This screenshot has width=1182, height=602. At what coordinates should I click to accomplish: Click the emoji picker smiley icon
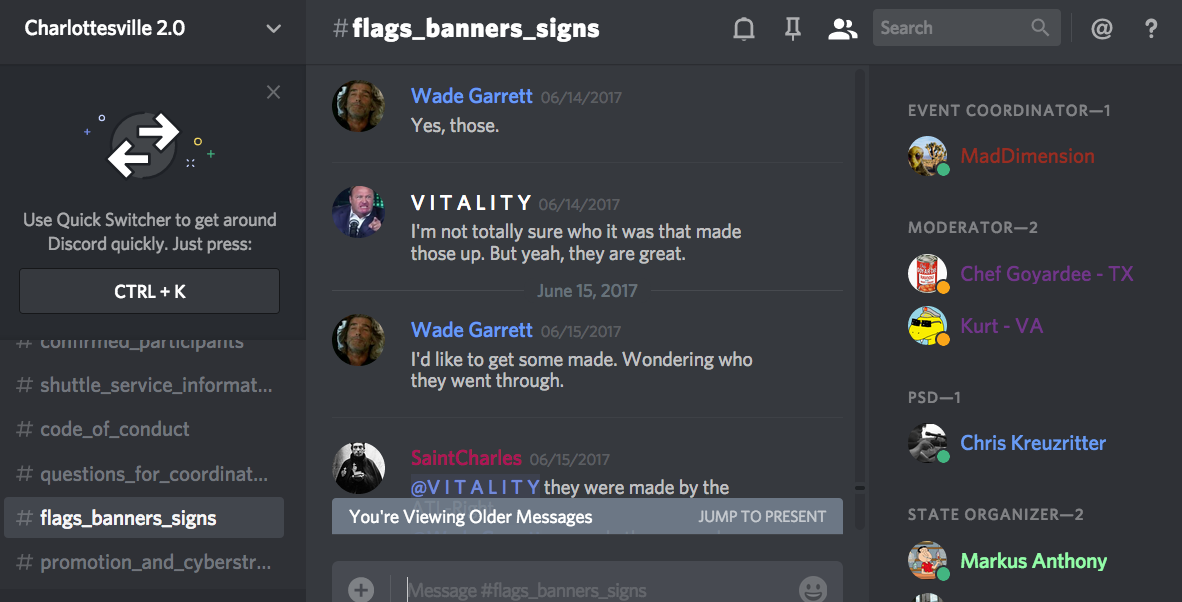click(x=813, y=589)
